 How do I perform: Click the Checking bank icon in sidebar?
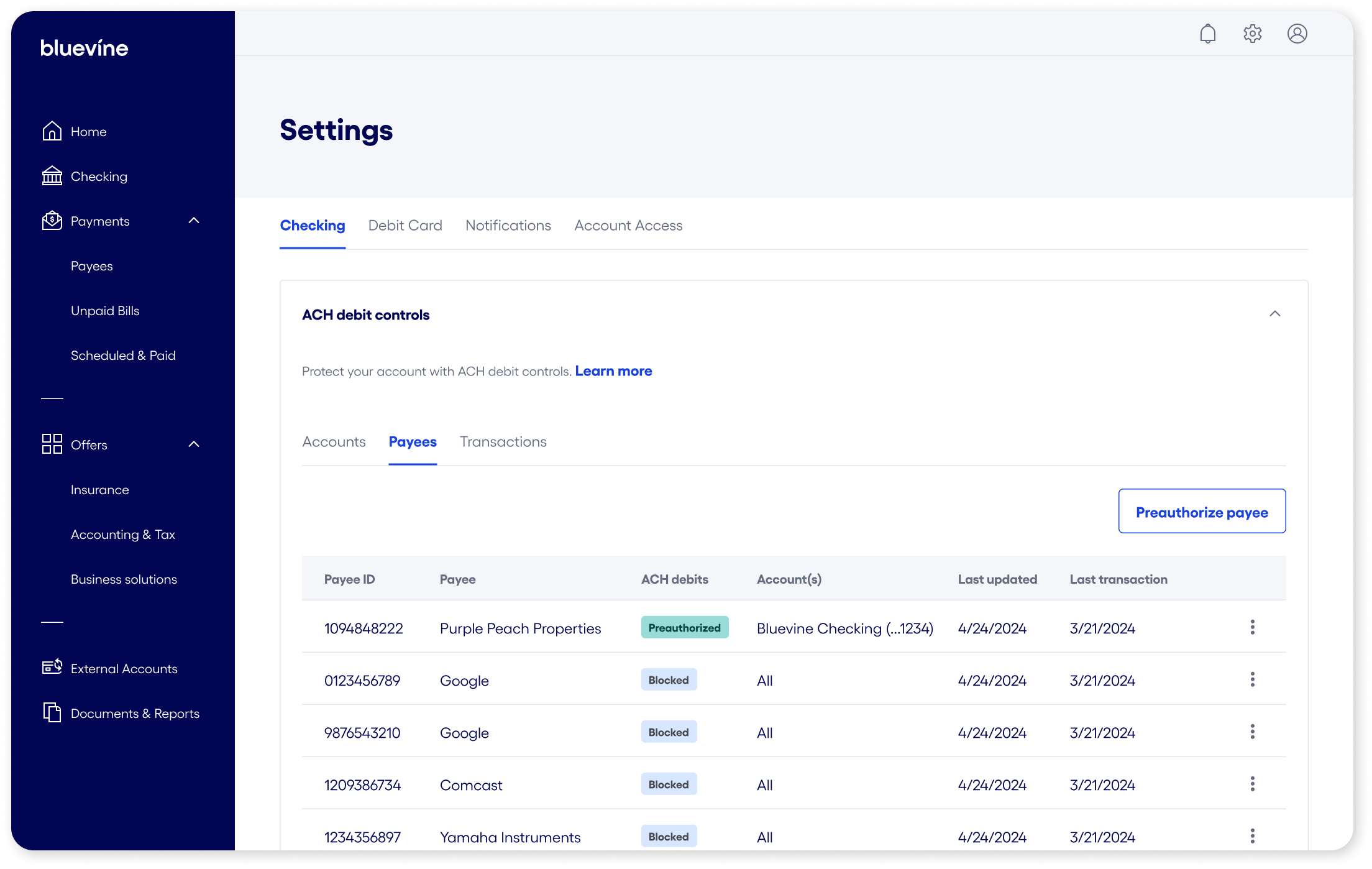coord(52,176)
